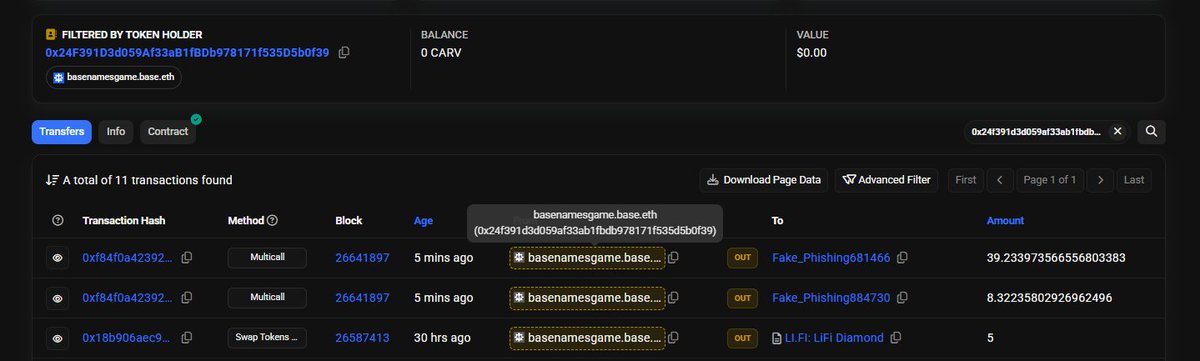Click basenamesgame.base.eth name tag under holder address

pyautogui.click(x=114, y=77)
